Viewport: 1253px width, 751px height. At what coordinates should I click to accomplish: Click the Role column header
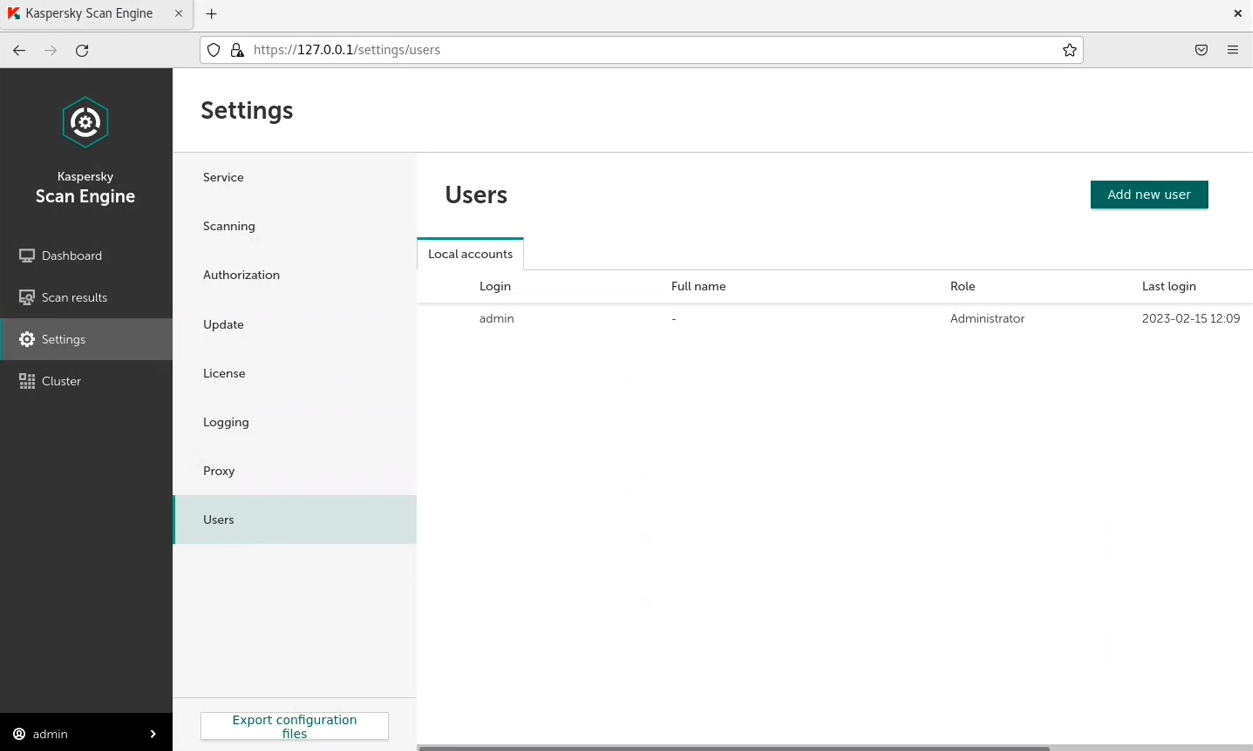tap(962, 286)
